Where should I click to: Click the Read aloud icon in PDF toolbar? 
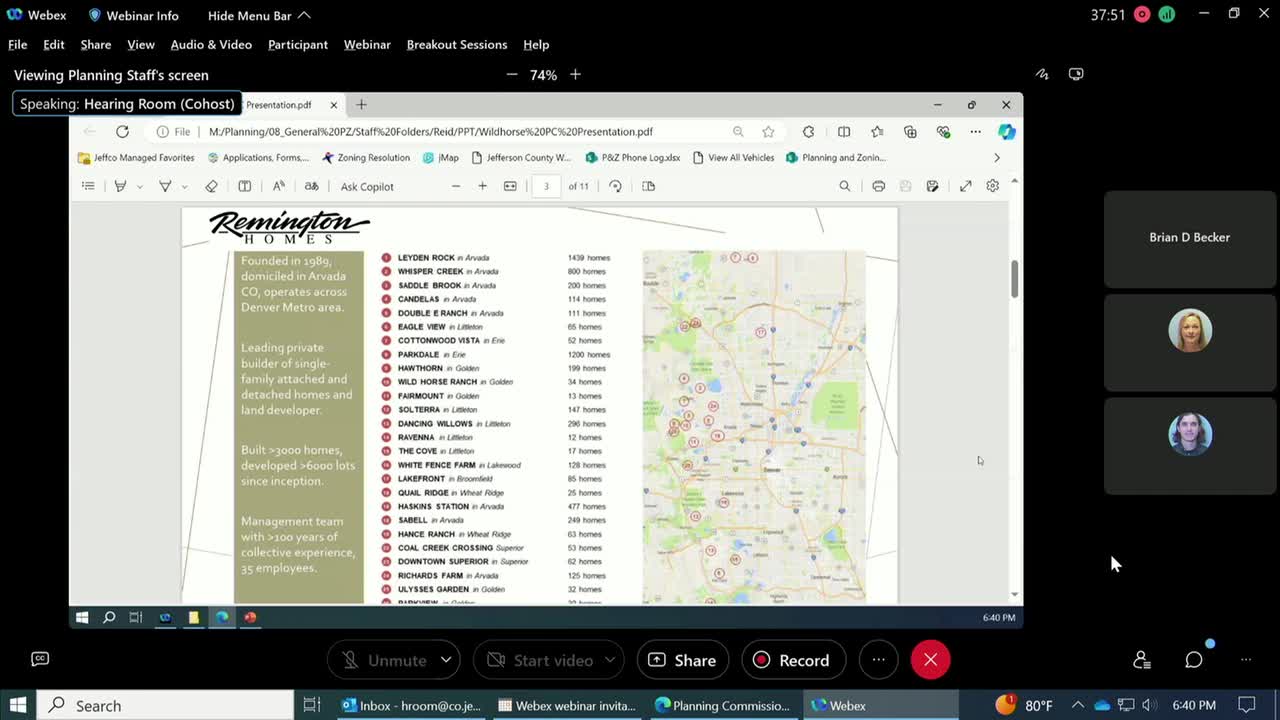coord(279,186)
